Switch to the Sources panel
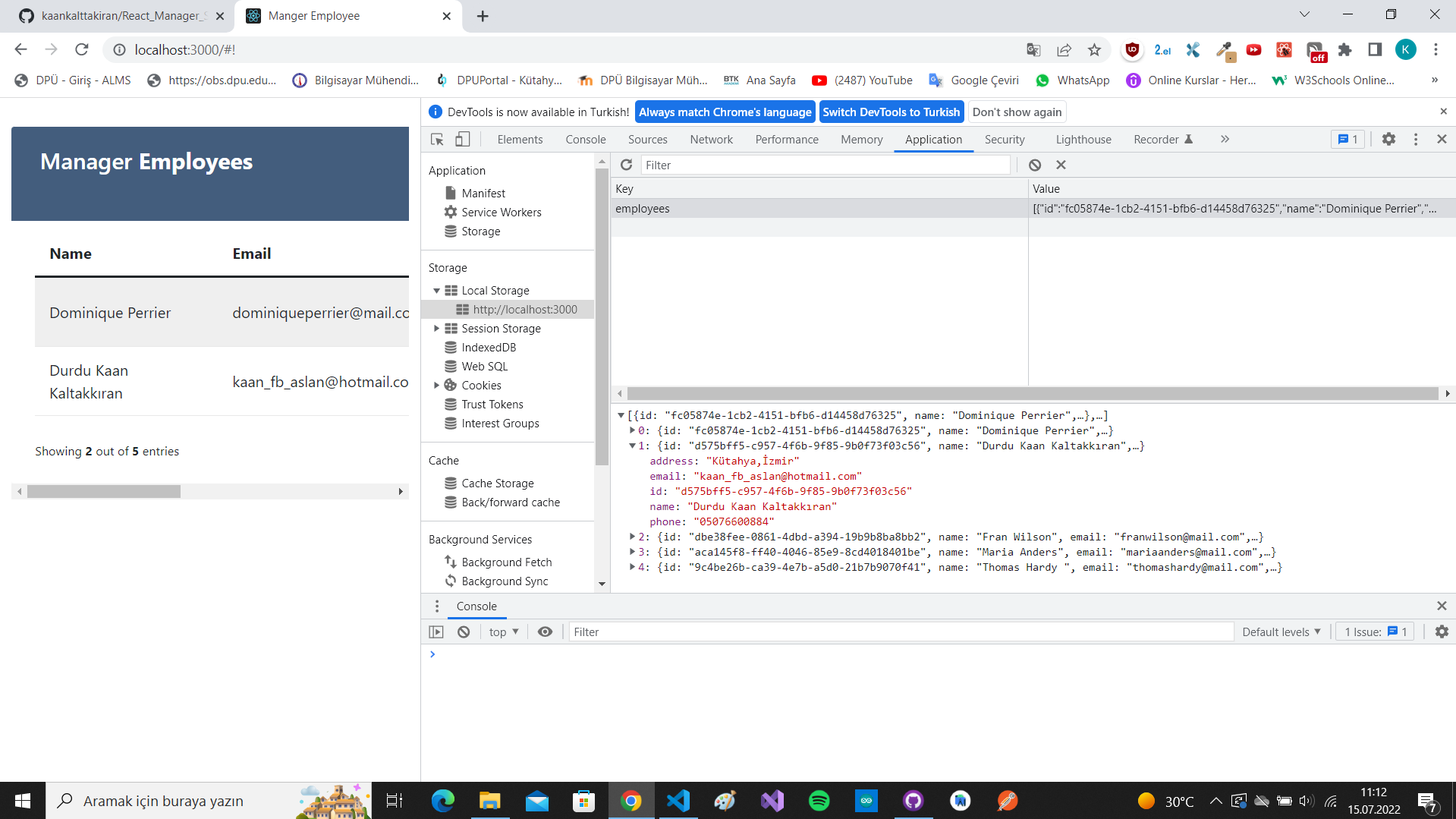 click(x=647, y=140)
